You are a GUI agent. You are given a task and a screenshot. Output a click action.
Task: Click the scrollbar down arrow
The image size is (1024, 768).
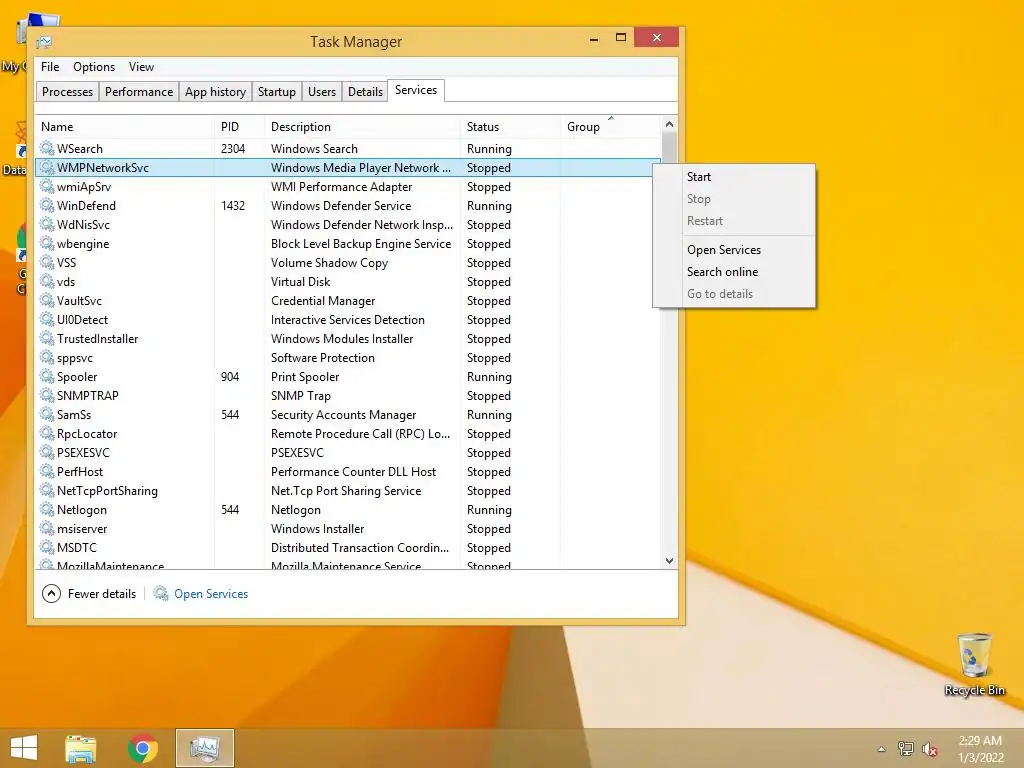[669, 560]
